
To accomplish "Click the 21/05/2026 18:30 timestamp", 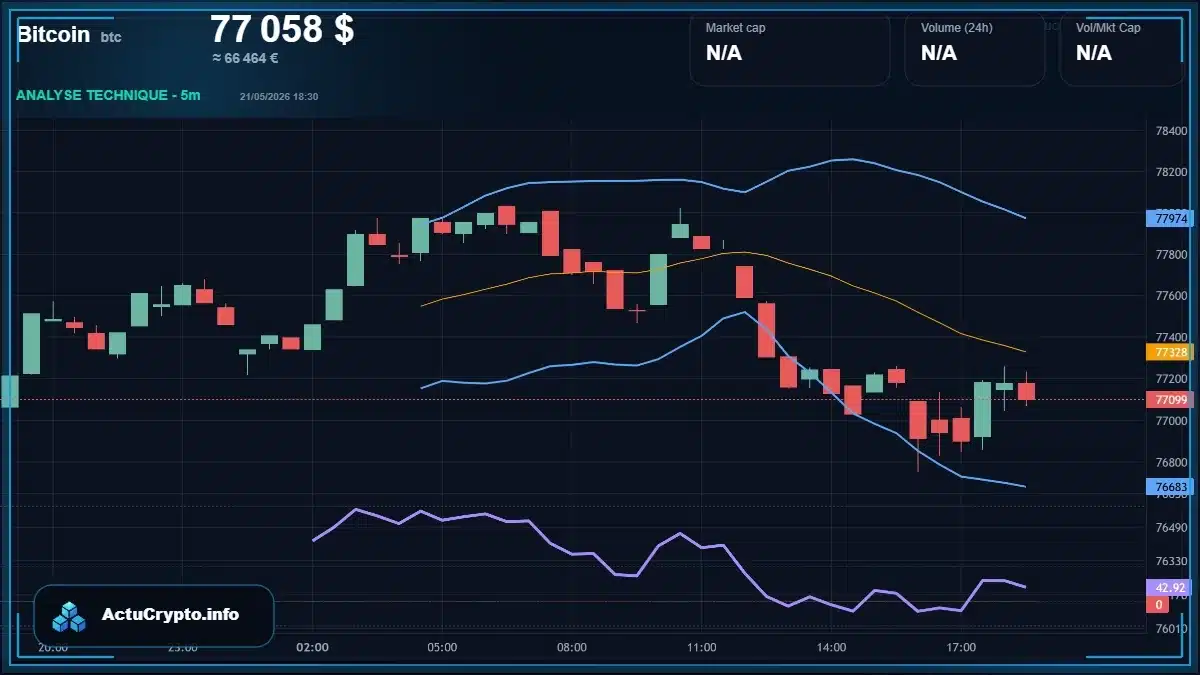I will pos(279,96).
